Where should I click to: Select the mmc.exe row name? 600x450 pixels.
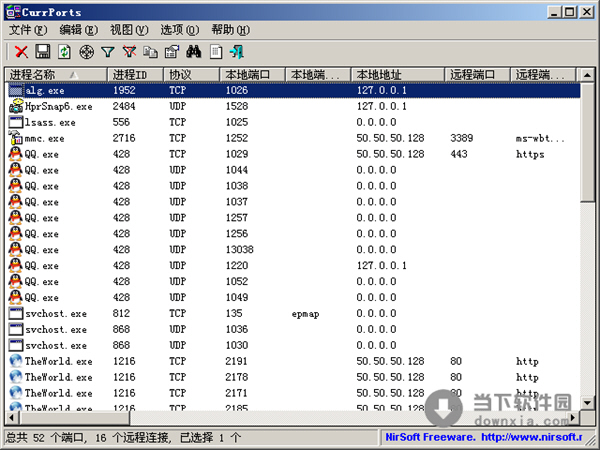click(44, 139)
